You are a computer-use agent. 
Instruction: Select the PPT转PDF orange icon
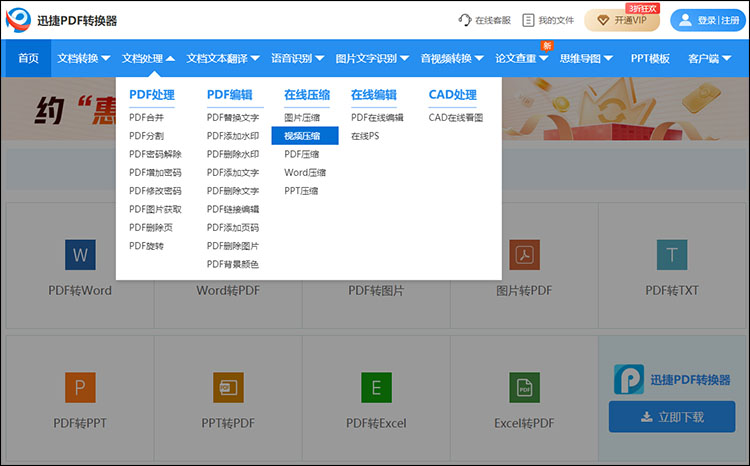point(228,387)
